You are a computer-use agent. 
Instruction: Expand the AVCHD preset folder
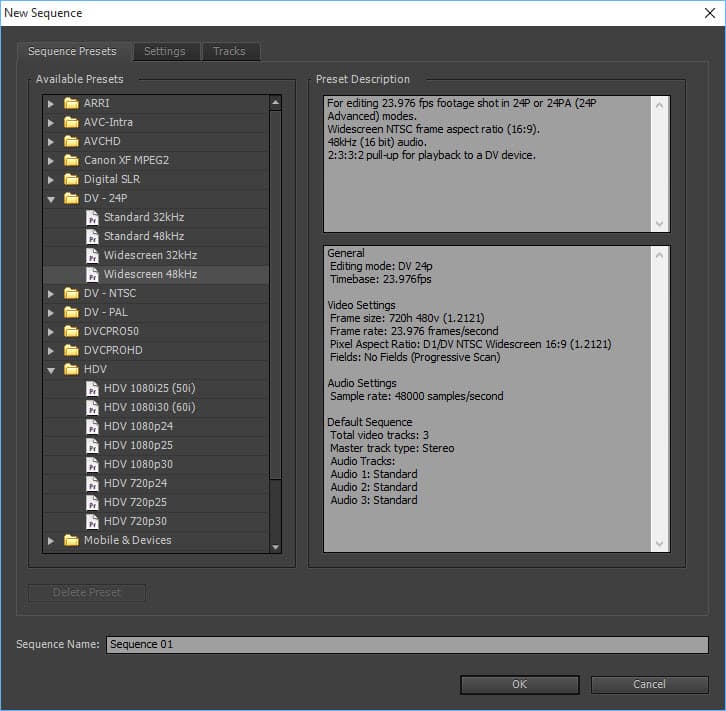(x=51, y=141)
